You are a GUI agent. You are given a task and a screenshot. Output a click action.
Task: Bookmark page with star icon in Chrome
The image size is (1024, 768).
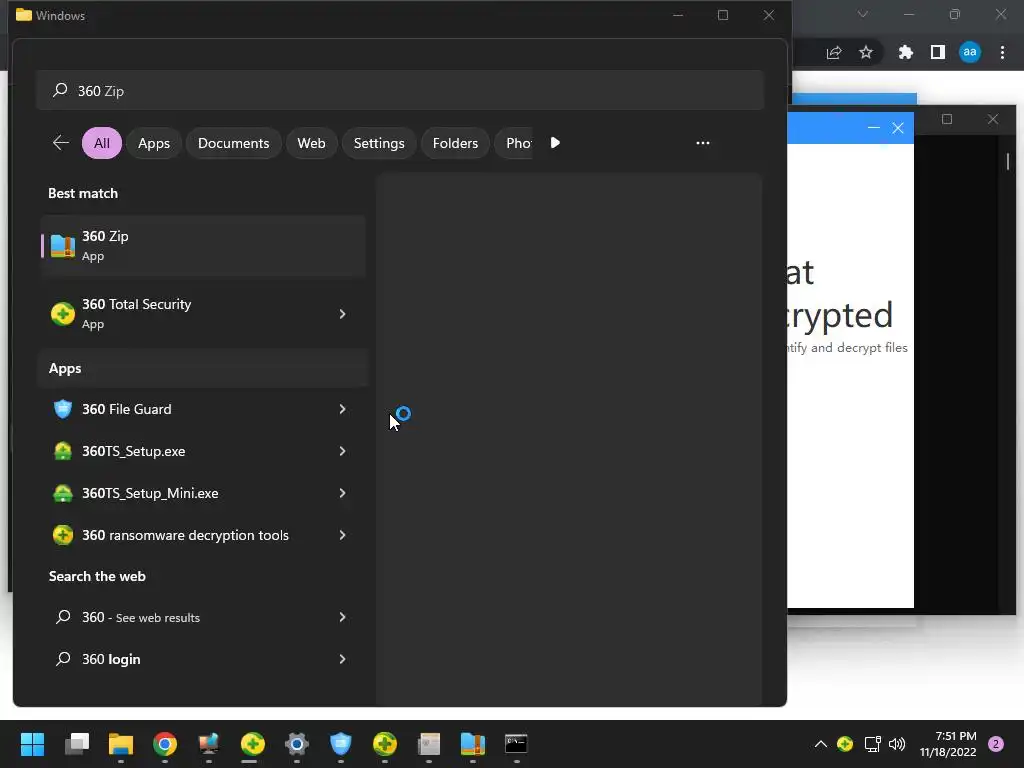point(866,52)
